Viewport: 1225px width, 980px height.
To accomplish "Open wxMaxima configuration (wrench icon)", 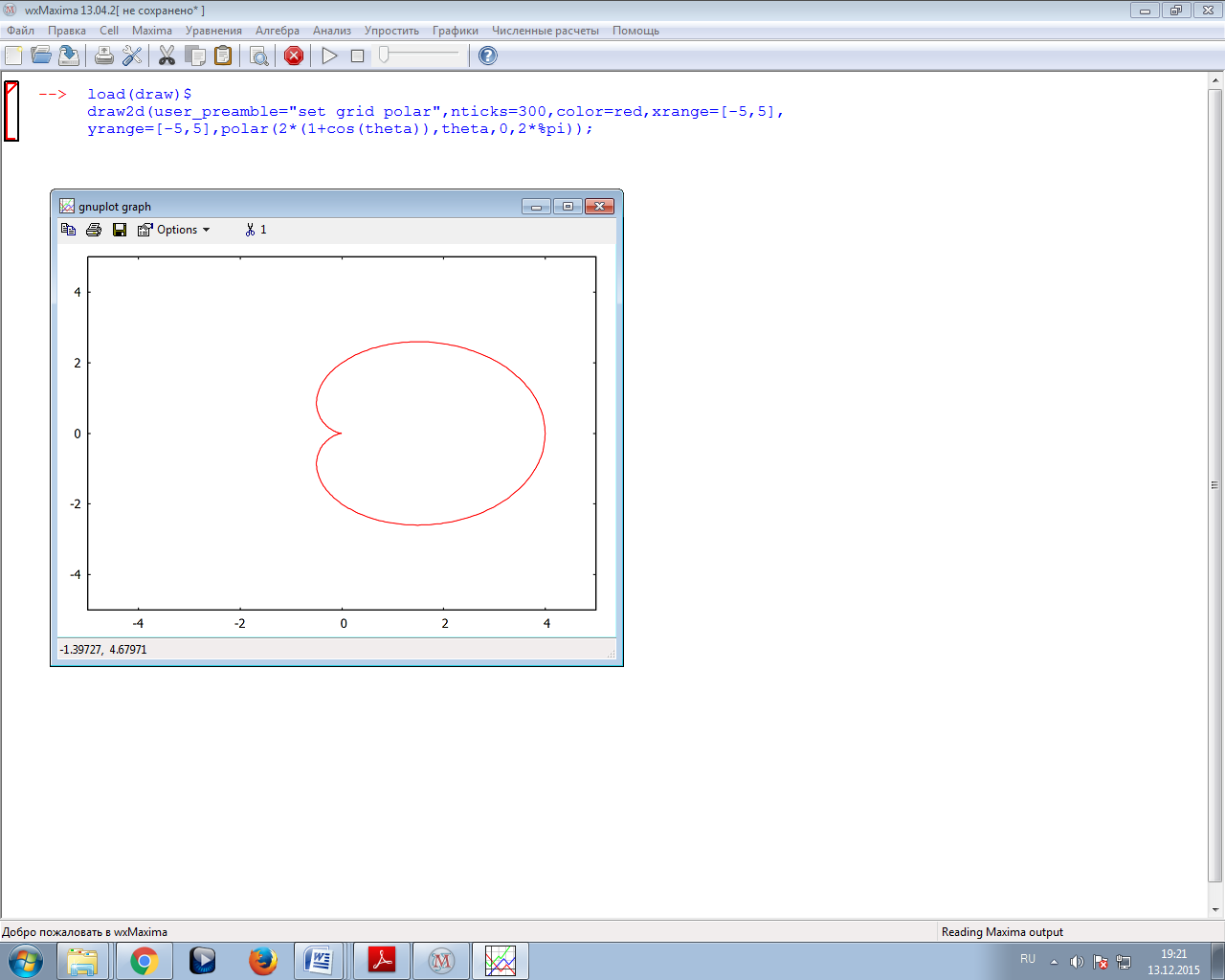I will (x=132, y=56).
